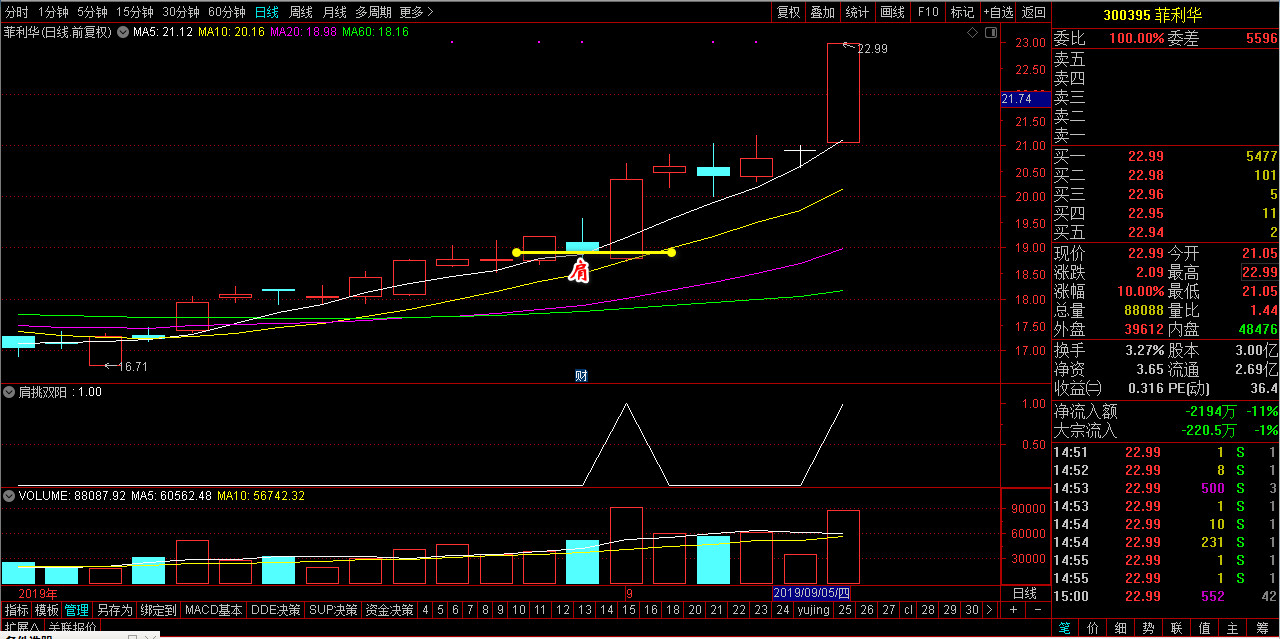
Task: Click the 返回 back button
Action: 1035,12
